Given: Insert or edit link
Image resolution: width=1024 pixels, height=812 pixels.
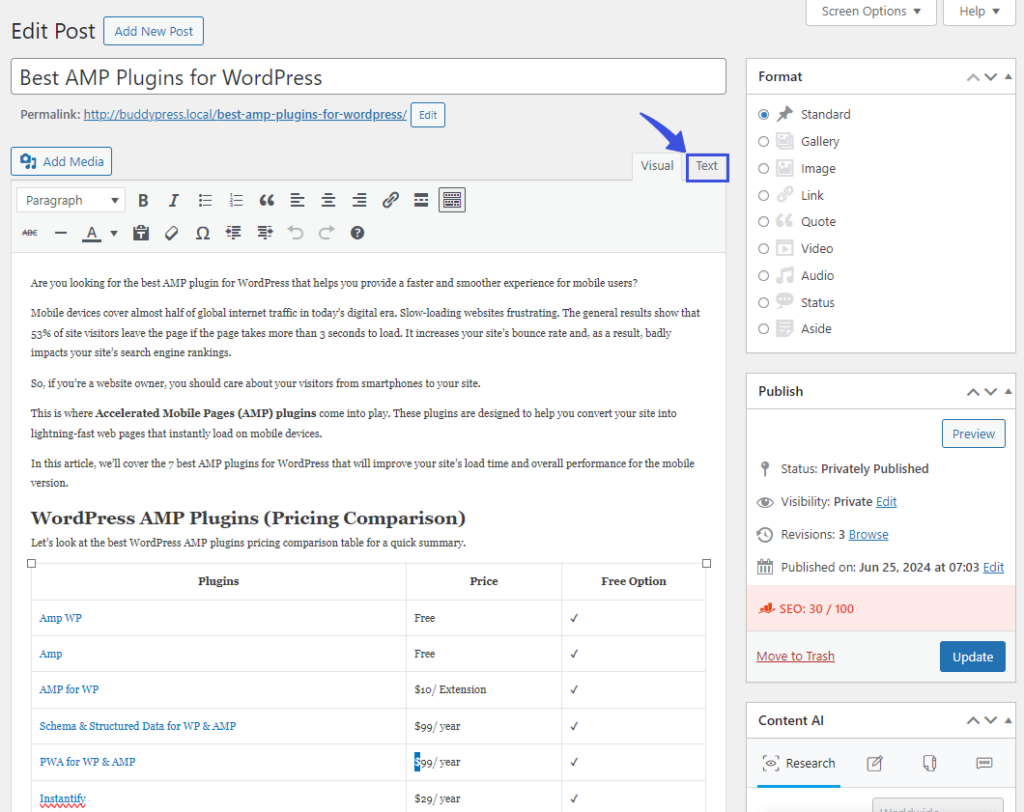Looking at the screenshot, I should 391,201.
